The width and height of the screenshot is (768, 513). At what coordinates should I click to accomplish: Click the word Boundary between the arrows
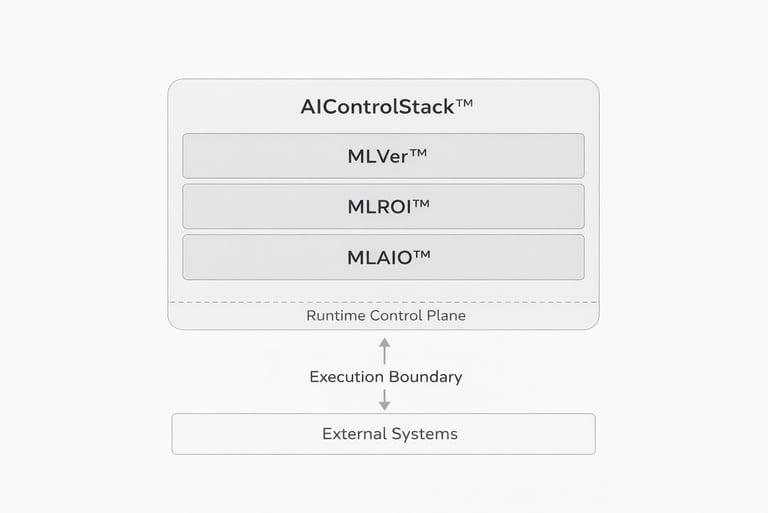(427, 377)
